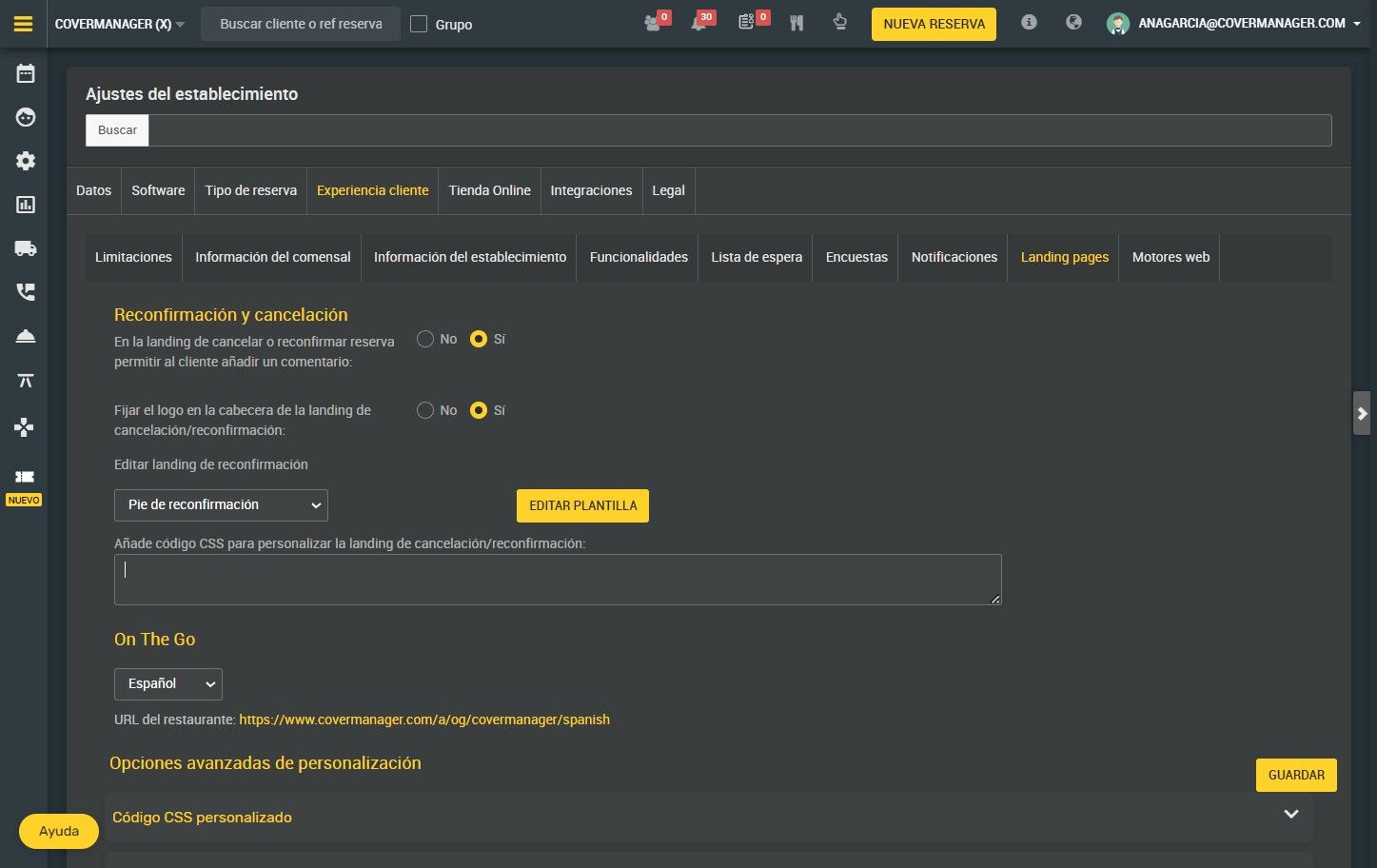Open the globe language icon
The width and height of the screenshot is (1377, 868).
[1073, 22]
